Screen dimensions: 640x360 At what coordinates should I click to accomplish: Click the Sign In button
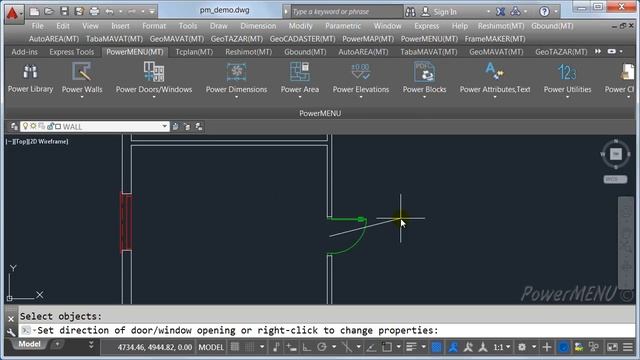pos(439,12)
